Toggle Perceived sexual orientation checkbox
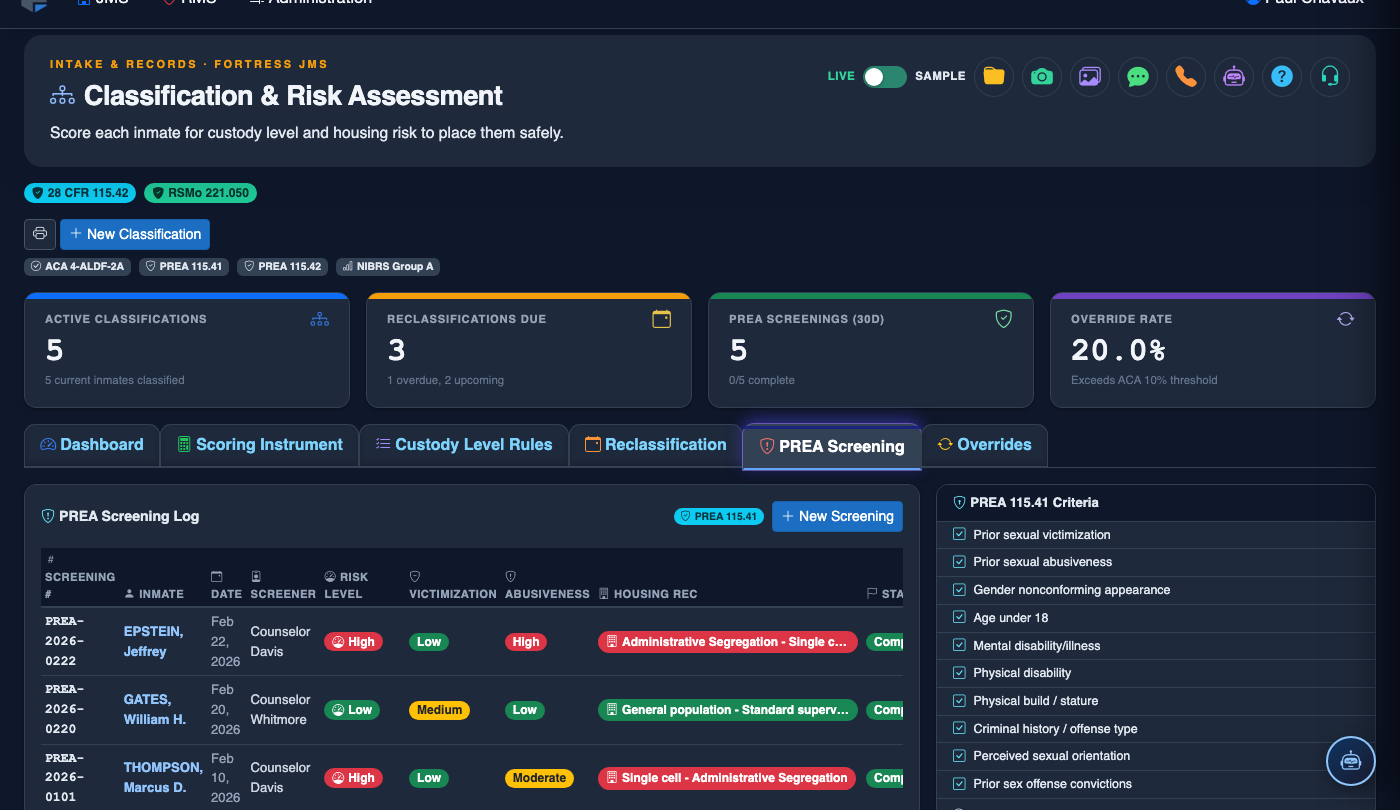The image size is (1400, 810). pyautogui.click(x=960, y=756)
